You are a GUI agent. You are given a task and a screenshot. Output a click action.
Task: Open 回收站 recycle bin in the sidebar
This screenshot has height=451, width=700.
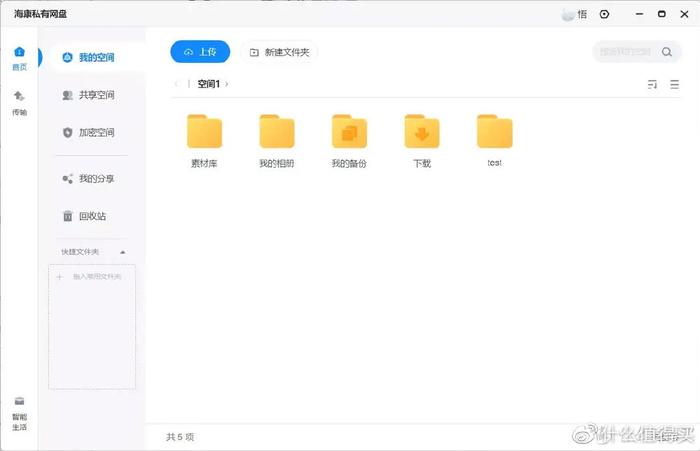click(x=85, y=216)
